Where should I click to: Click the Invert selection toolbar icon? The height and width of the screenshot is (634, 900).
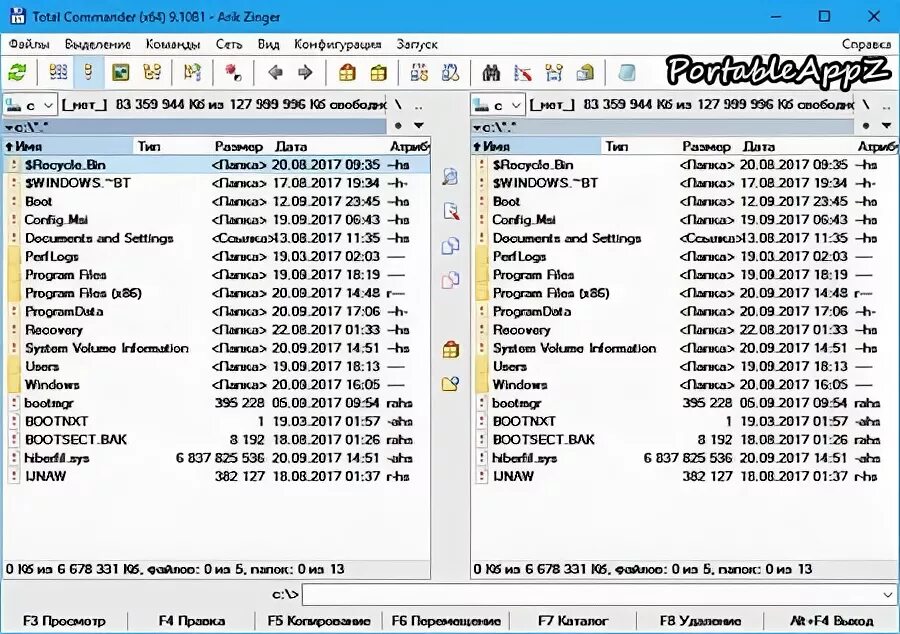[x=192, y=72]
